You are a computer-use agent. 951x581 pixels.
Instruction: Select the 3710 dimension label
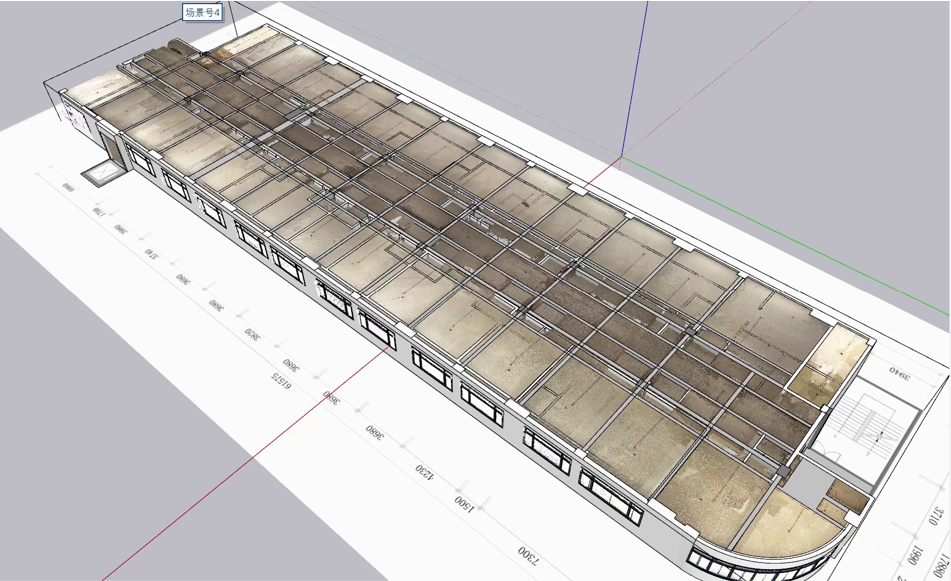pos(937,516)
